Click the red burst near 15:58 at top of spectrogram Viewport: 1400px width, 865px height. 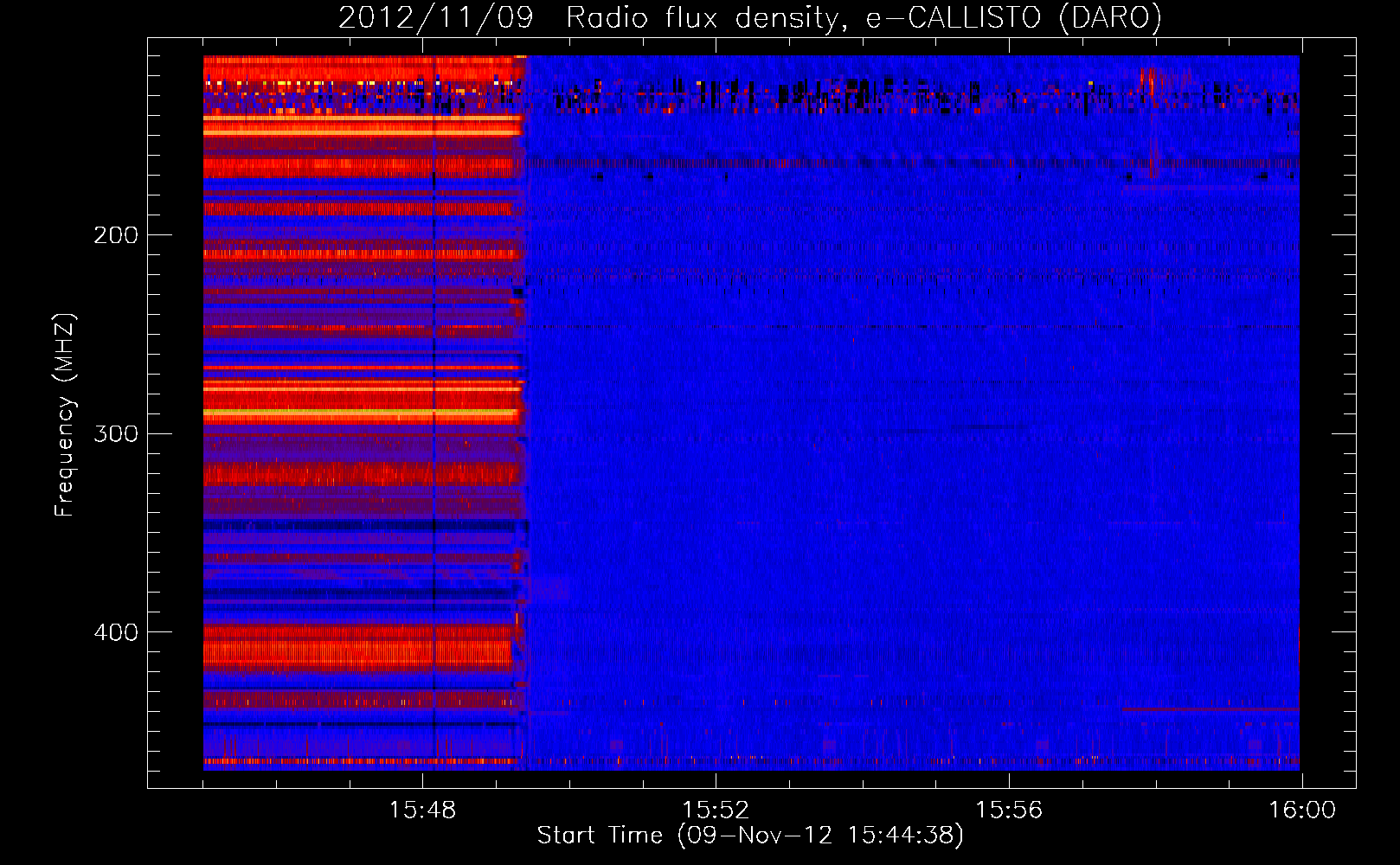1151,82
